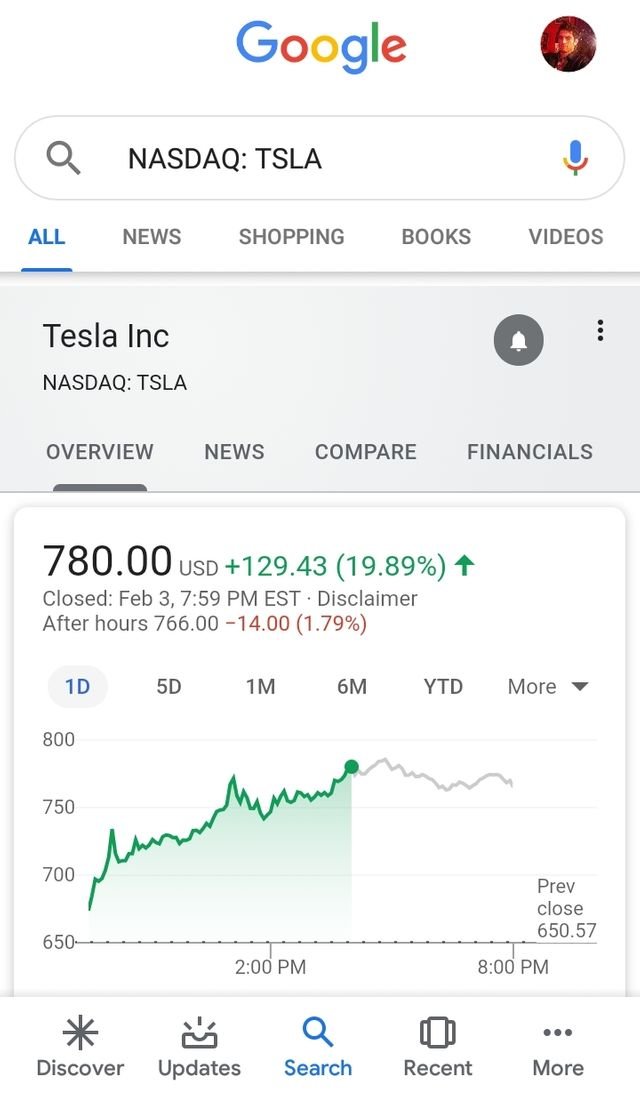Activate voice search microphone

[x=574, y=158]
